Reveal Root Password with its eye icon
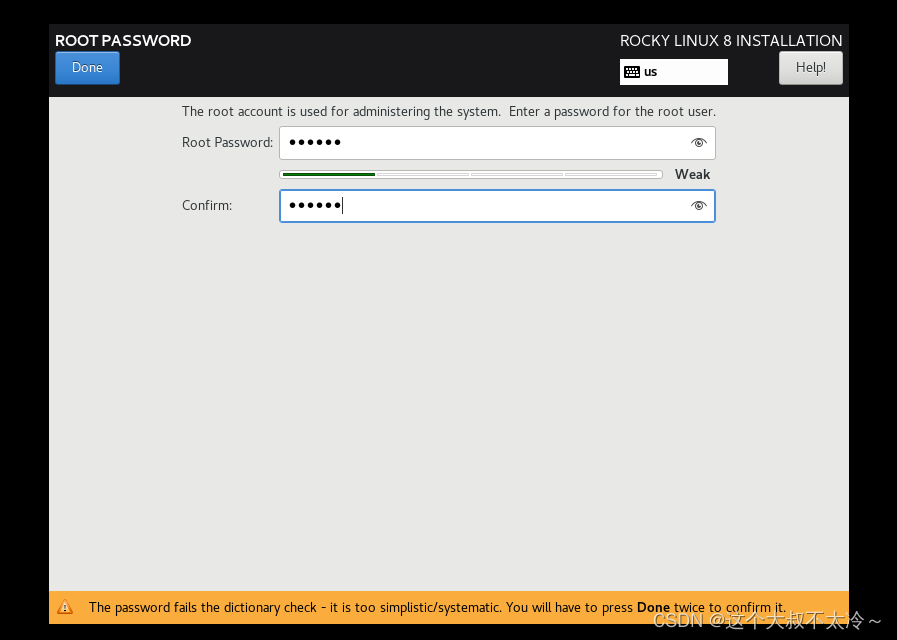This screenshot has width=897, height=640. (698, 143)
